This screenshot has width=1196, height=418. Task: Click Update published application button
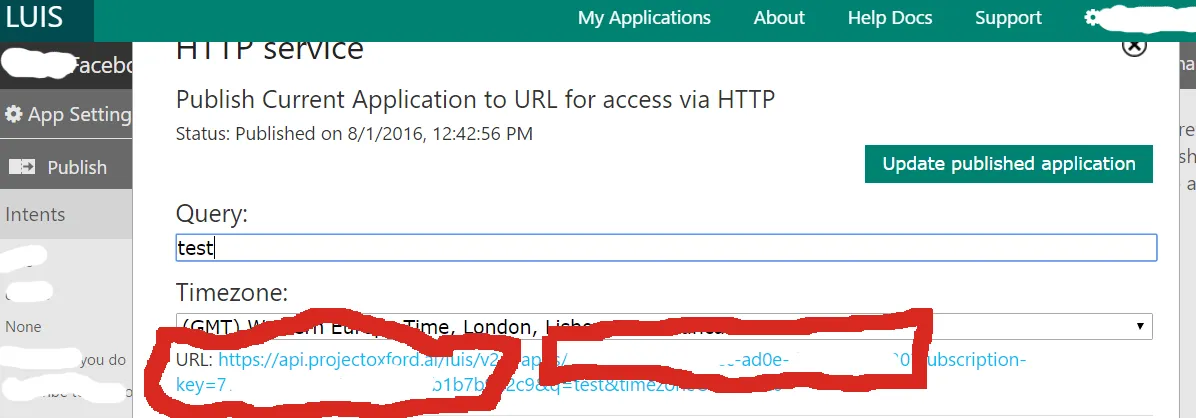point(1008,164)
